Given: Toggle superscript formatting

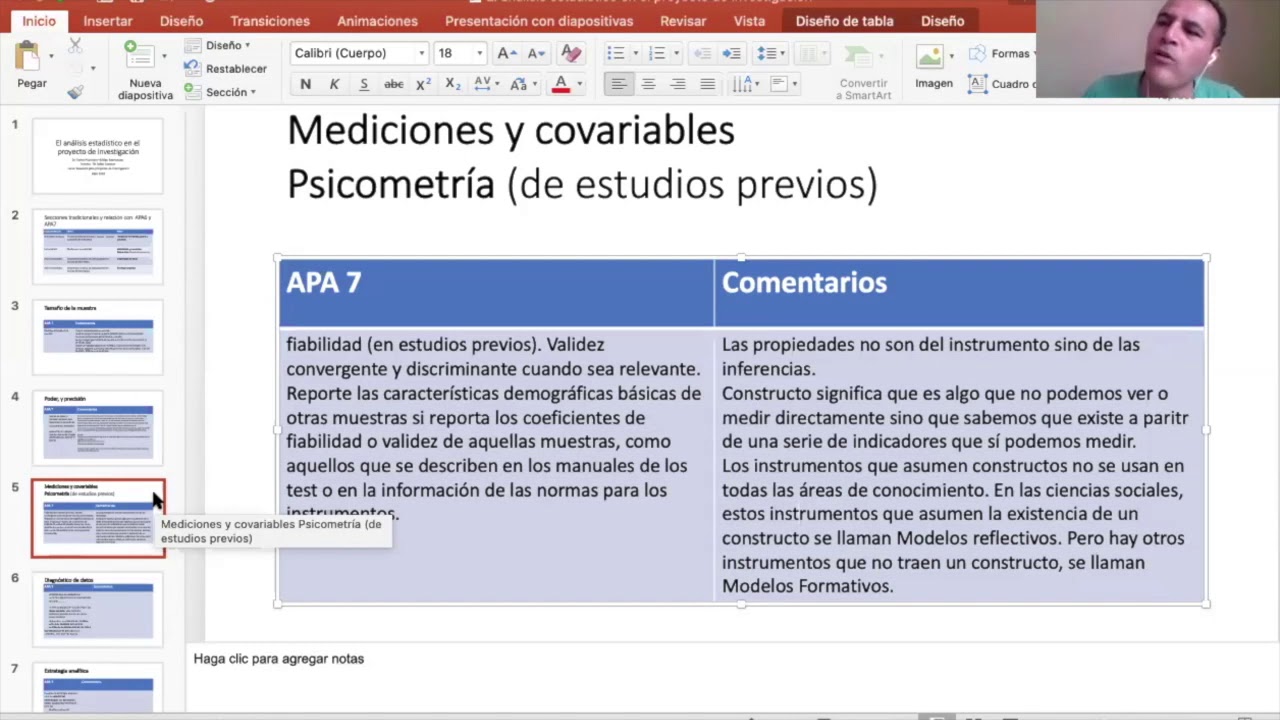Looking at the screenshot, I should click(423, 84).
